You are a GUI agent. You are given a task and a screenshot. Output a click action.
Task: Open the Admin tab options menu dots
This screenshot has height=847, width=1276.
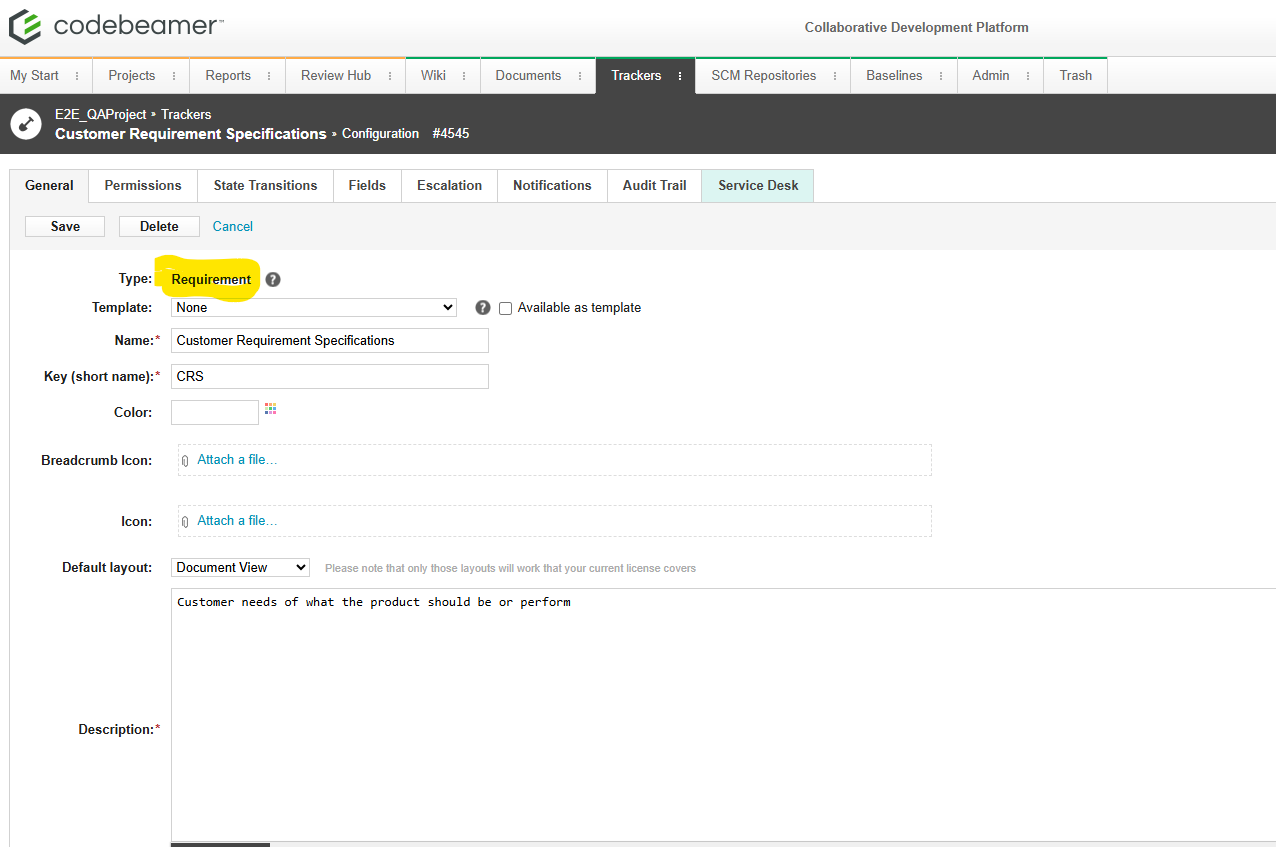pos(1028,76)
